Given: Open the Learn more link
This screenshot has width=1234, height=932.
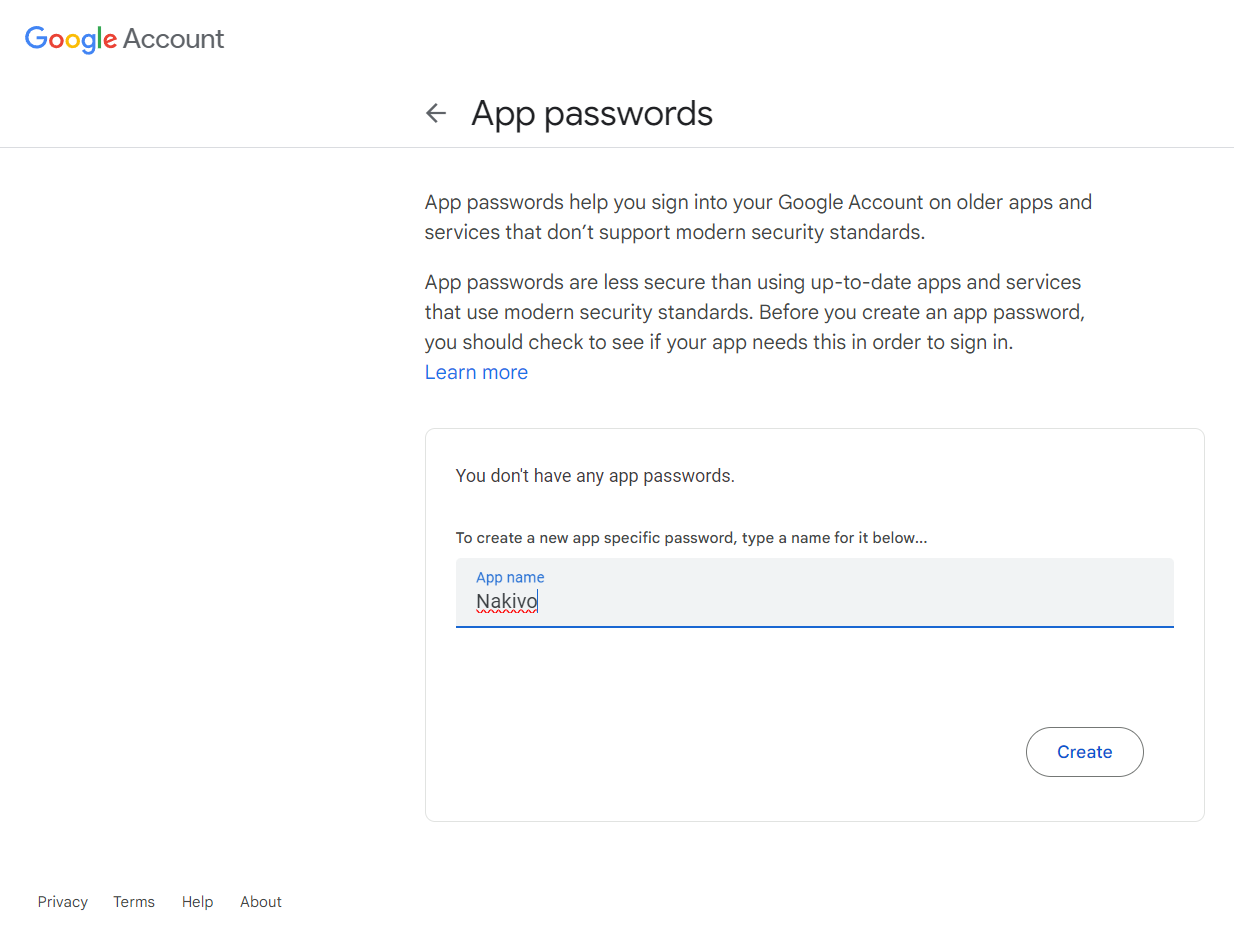Looking at the screenshot, I should (476, 372).
